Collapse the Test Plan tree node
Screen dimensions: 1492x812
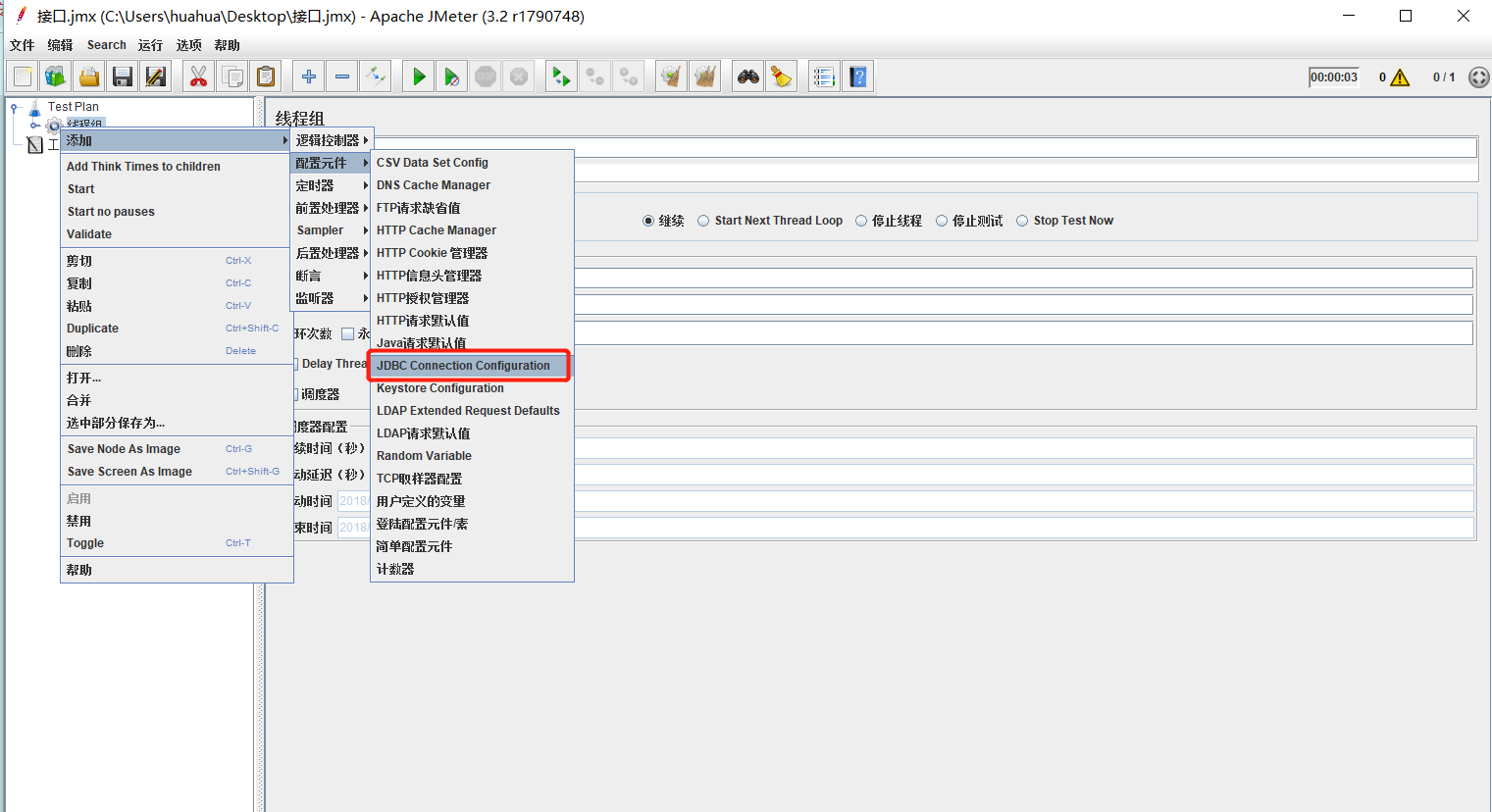(x=14, y=107)
